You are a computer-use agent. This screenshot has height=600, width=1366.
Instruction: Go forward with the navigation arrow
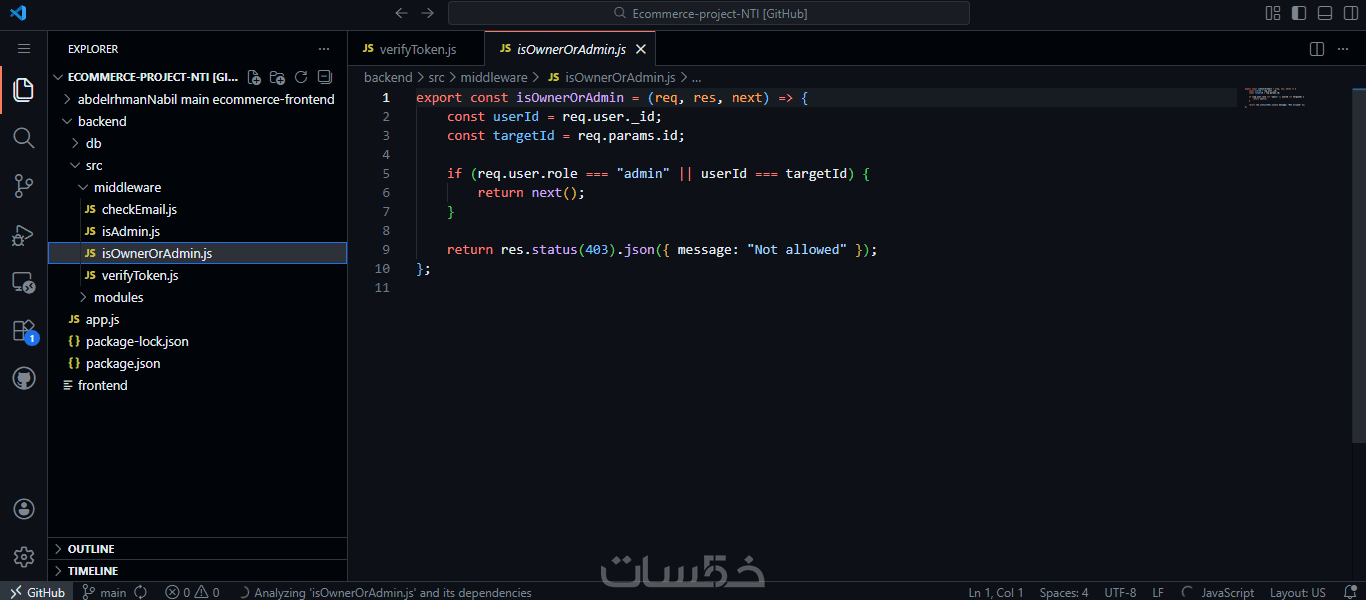(x=428, y=13)
